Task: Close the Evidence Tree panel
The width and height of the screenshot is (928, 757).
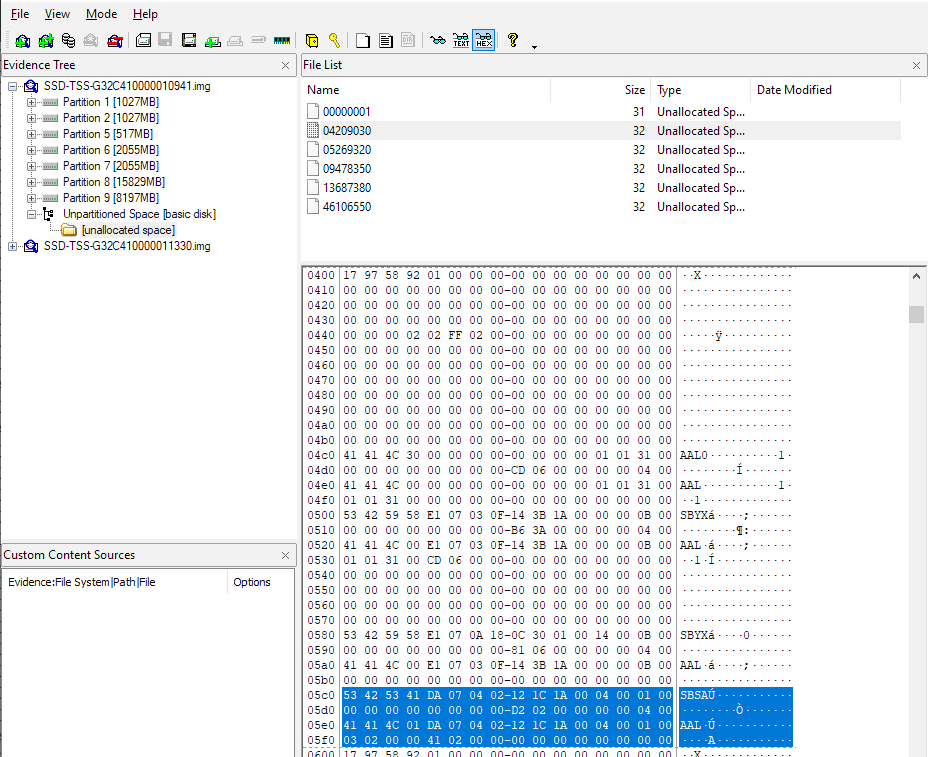Action: click(288, 65)
